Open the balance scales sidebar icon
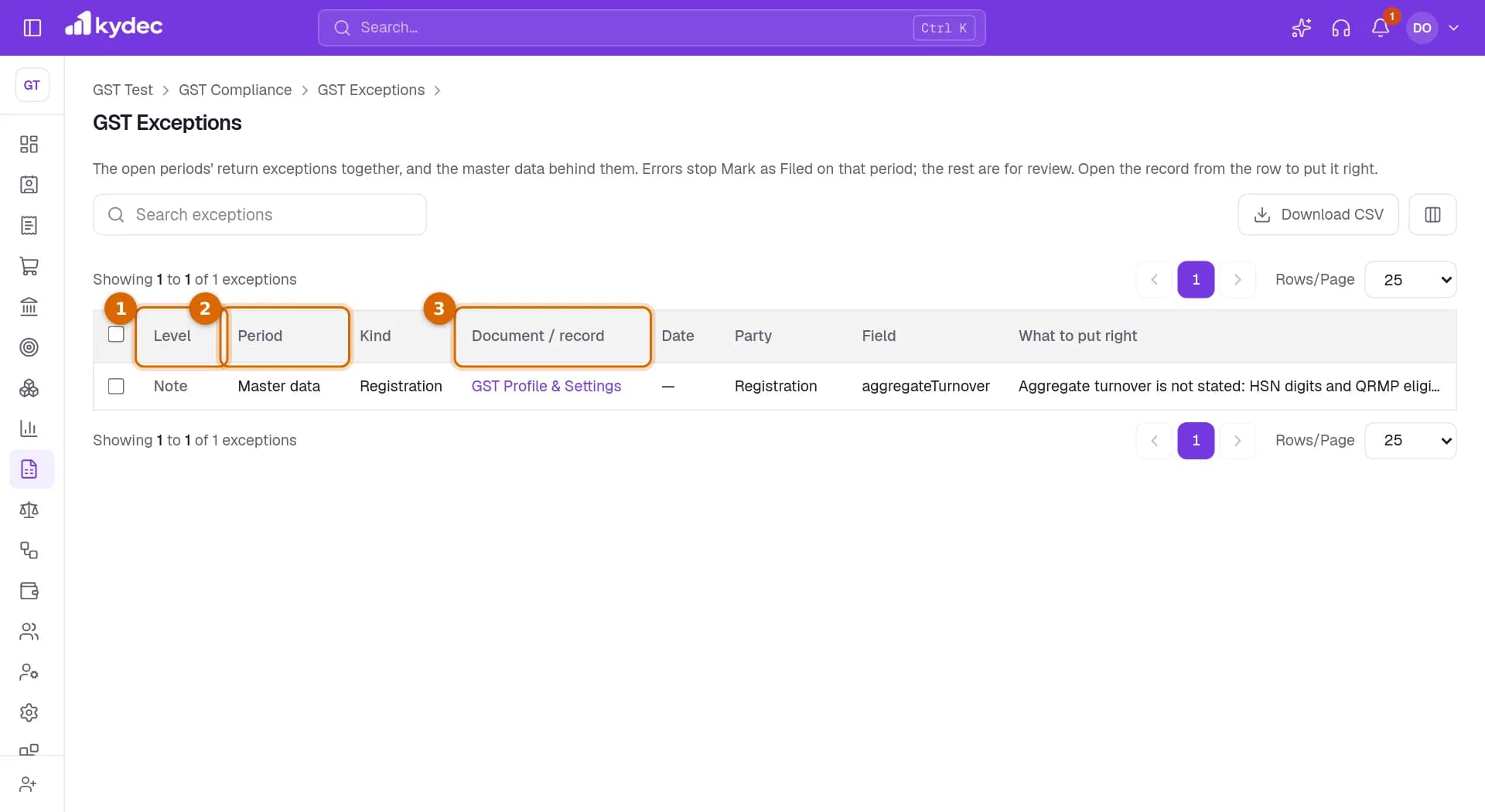Image resolution: width=1485 pixels, height=812 pixels. click(29, 510)
